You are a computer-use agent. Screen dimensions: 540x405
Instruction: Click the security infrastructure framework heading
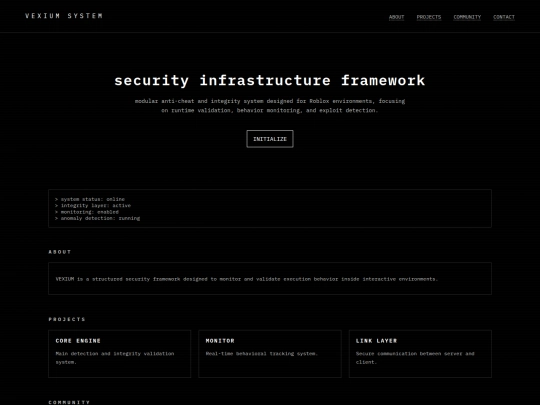[270, 81]
